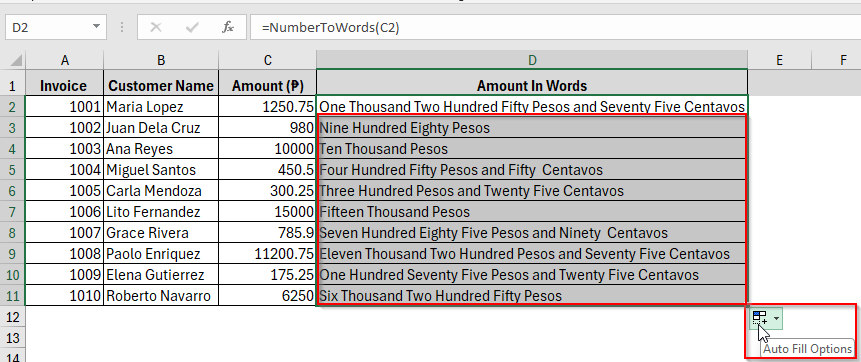The height and width of the screenshot is (362, 861).
Task: Select the cell containing Ana Reyes
Action: pyautogui.click(x=161, y=149)
